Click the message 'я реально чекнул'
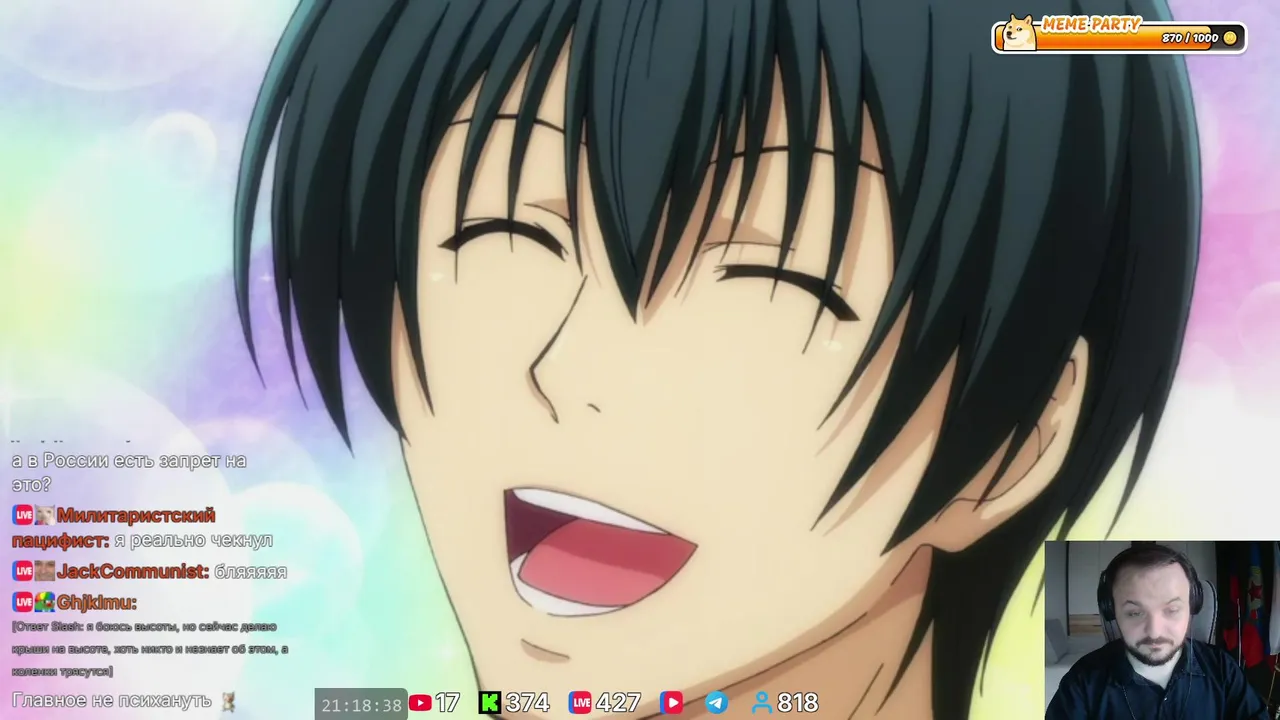 pyautogui.click(x=194, y=540)
